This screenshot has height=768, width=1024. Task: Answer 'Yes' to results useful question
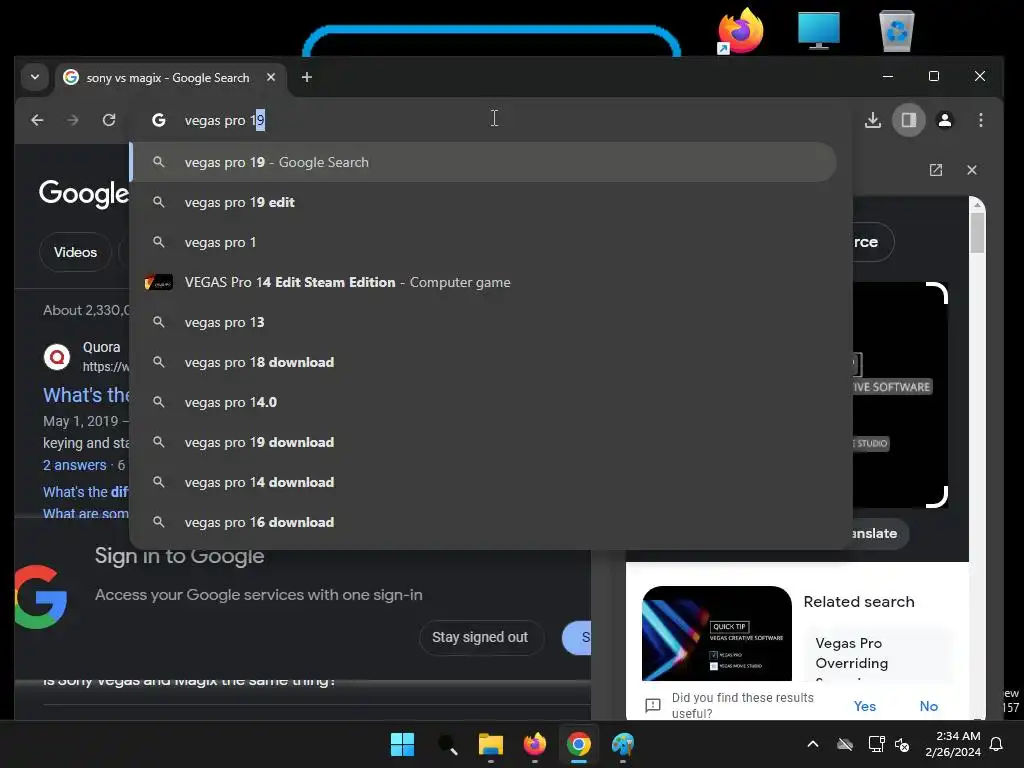pyautogui.click(x=865, y=706)
